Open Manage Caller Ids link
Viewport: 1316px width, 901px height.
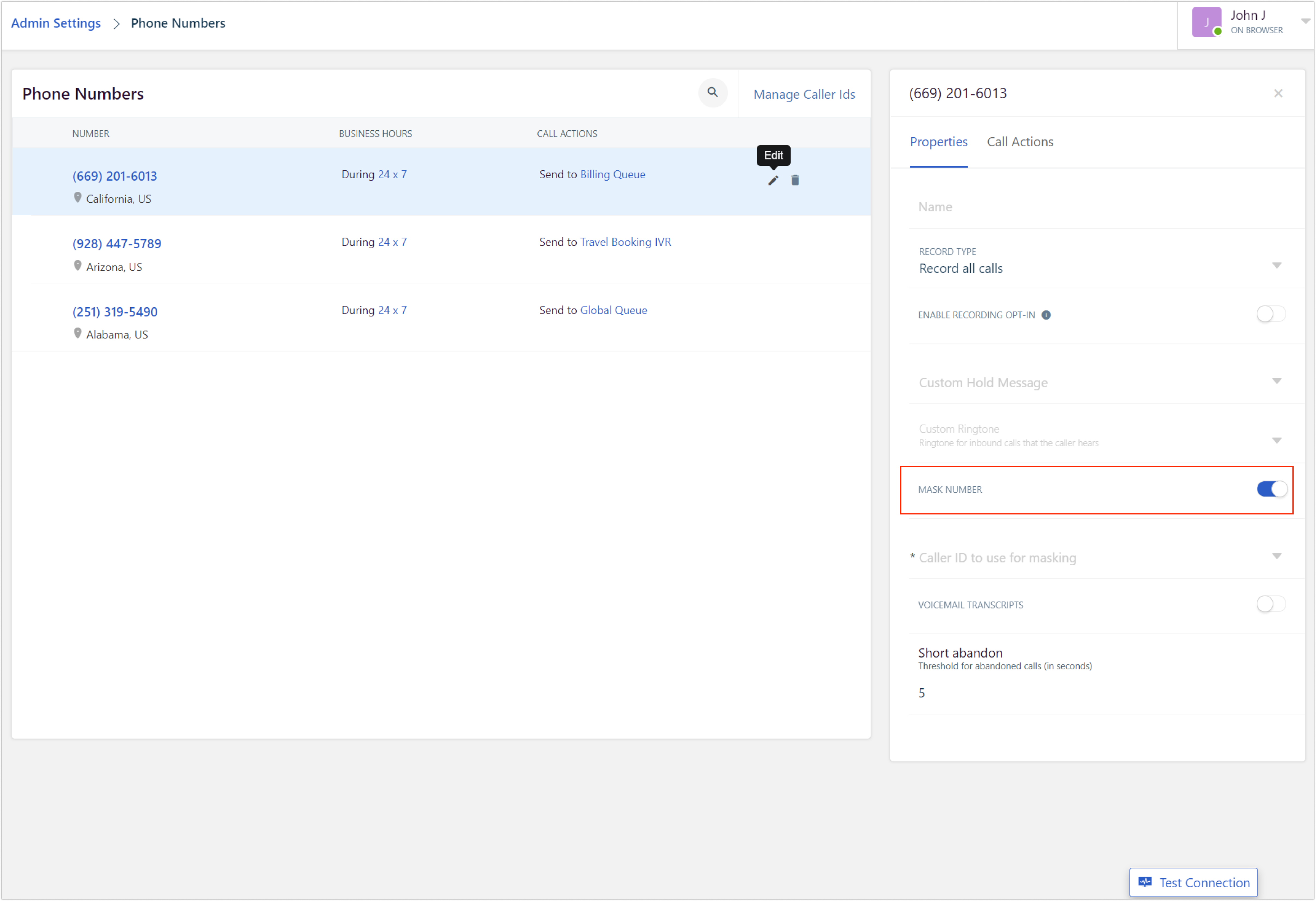pos(804,94)
